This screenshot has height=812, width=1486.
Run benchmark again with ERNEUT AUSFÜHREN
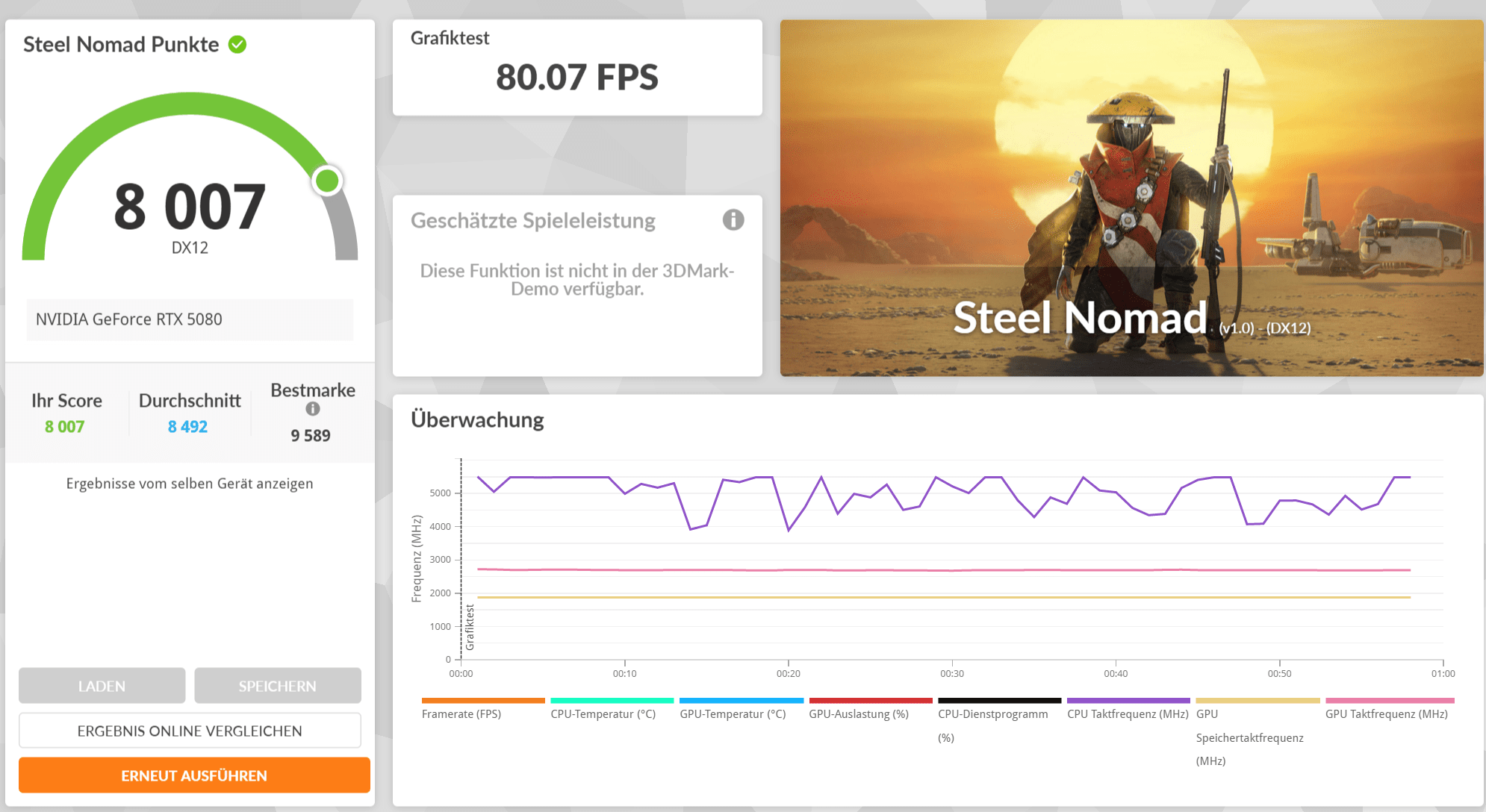point(194,775)
